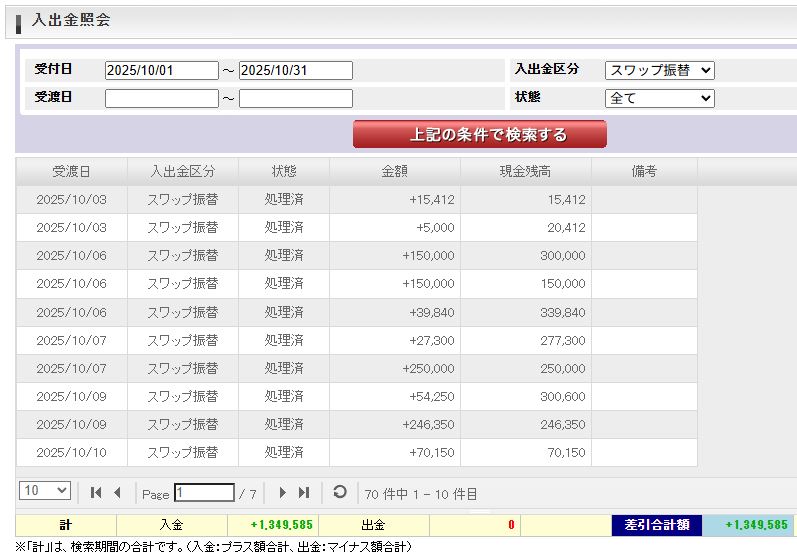This screenshot has width=797, height=557.
Task: Open the 状態 dropdown showing 全て
Action: pos(660,98)
